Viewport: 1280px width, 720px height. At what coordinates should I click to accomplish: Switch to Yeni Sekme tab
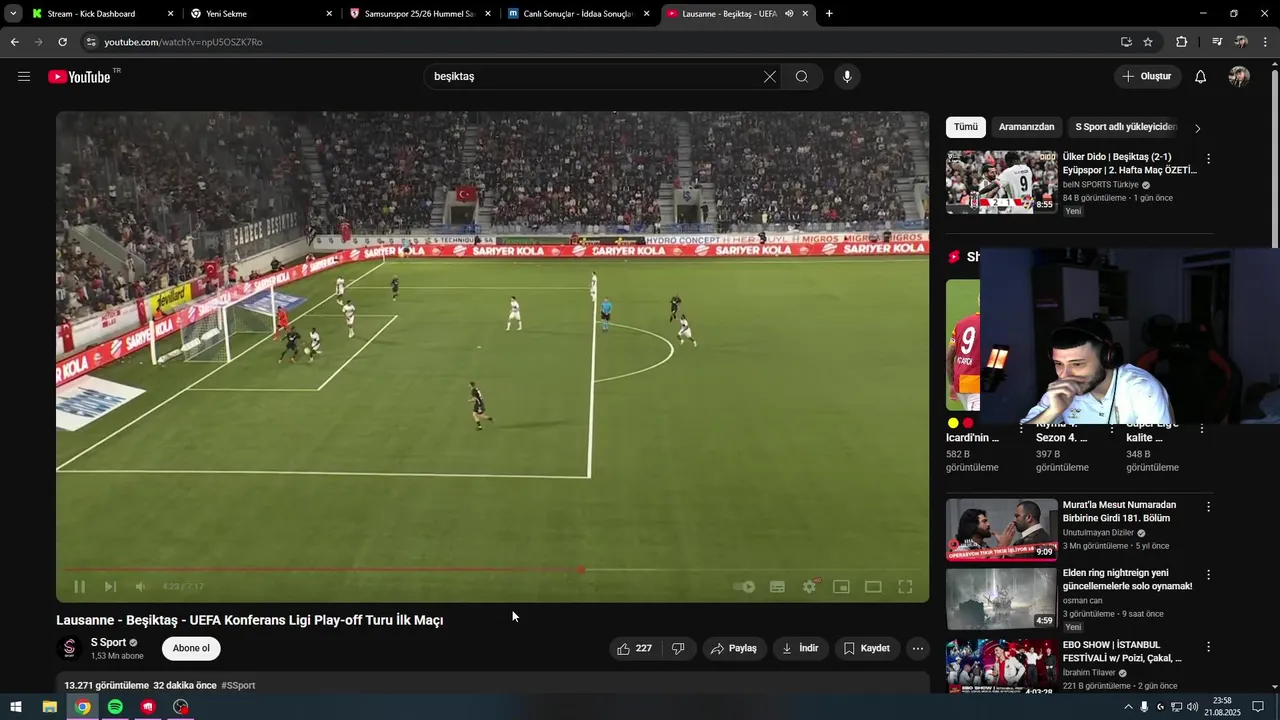pyautogui.click(x=261, y=14)
